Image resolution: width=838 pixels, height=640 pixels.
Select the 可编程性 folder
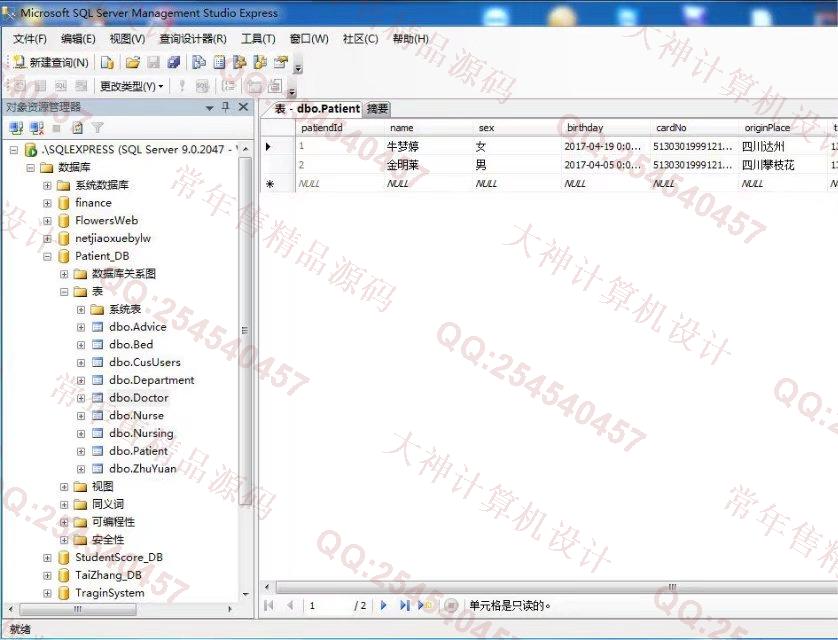[x=113, y=521]
